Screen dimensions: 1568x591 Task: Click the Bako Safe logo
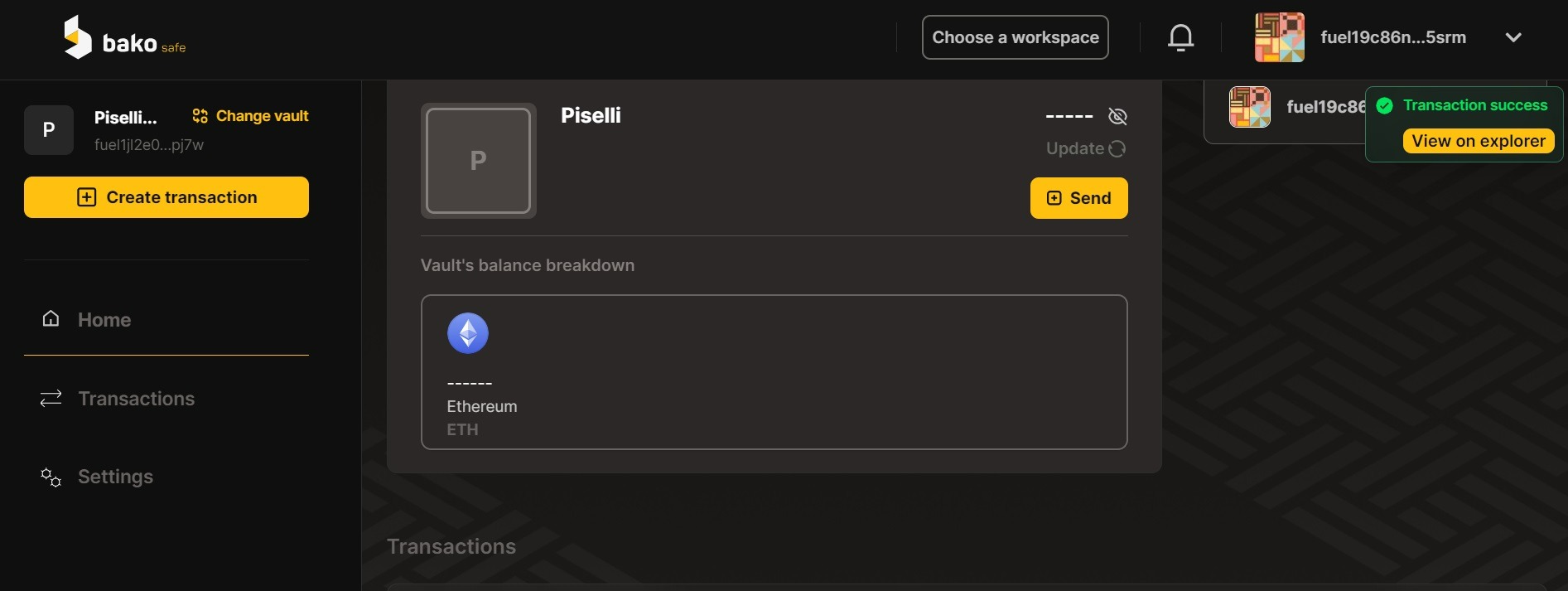tap(124, 38)
